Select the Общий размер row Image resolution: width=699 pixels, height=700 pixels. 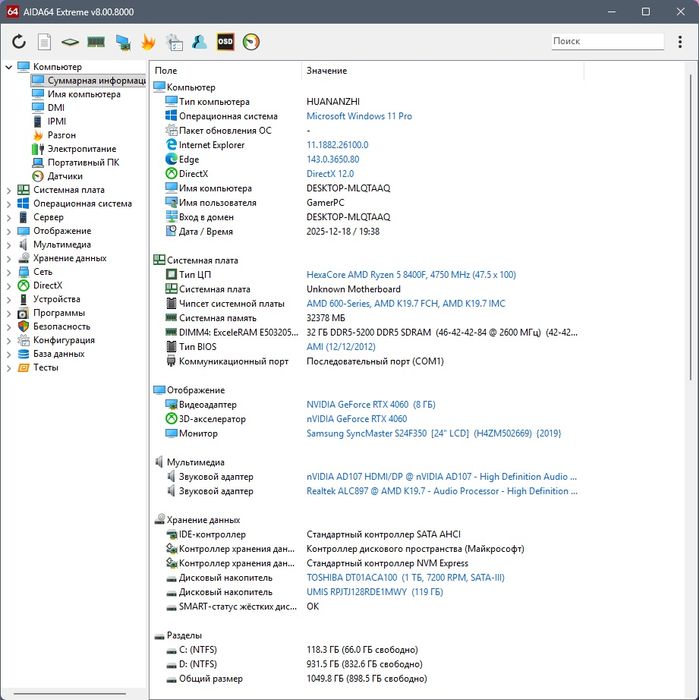point(366,679)
